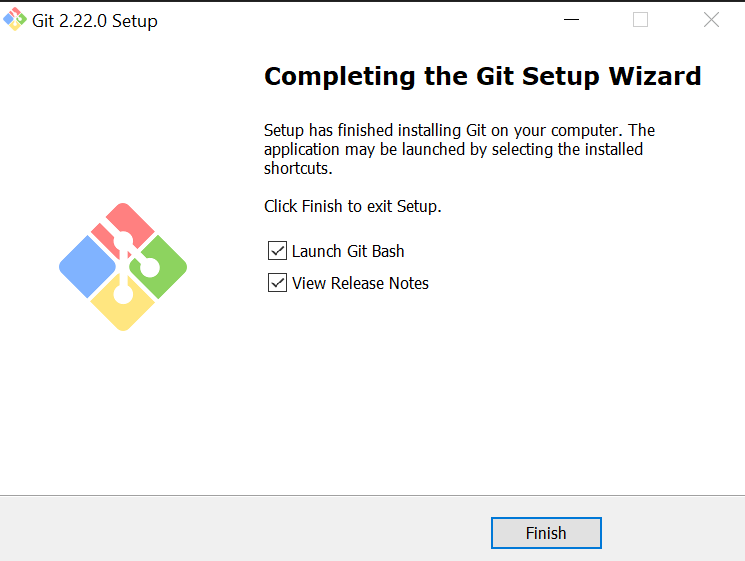Viewport: 745px width, 561px height.
Task: Click the large Git logo on the left panel
Action: coord(123,267)
